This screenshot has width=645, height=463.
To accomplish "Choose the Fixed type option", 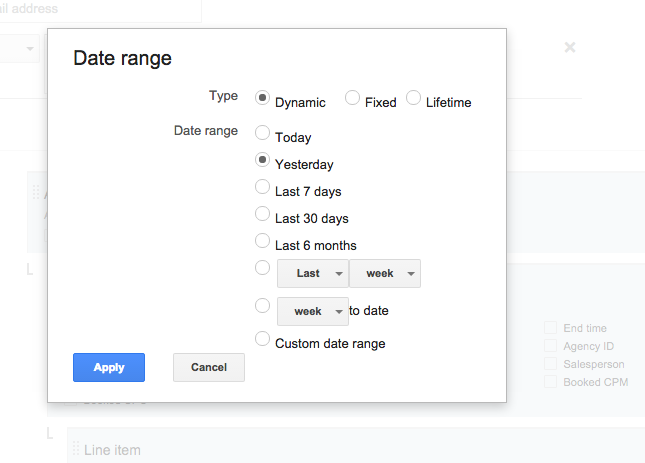I will tap(352, 98).
